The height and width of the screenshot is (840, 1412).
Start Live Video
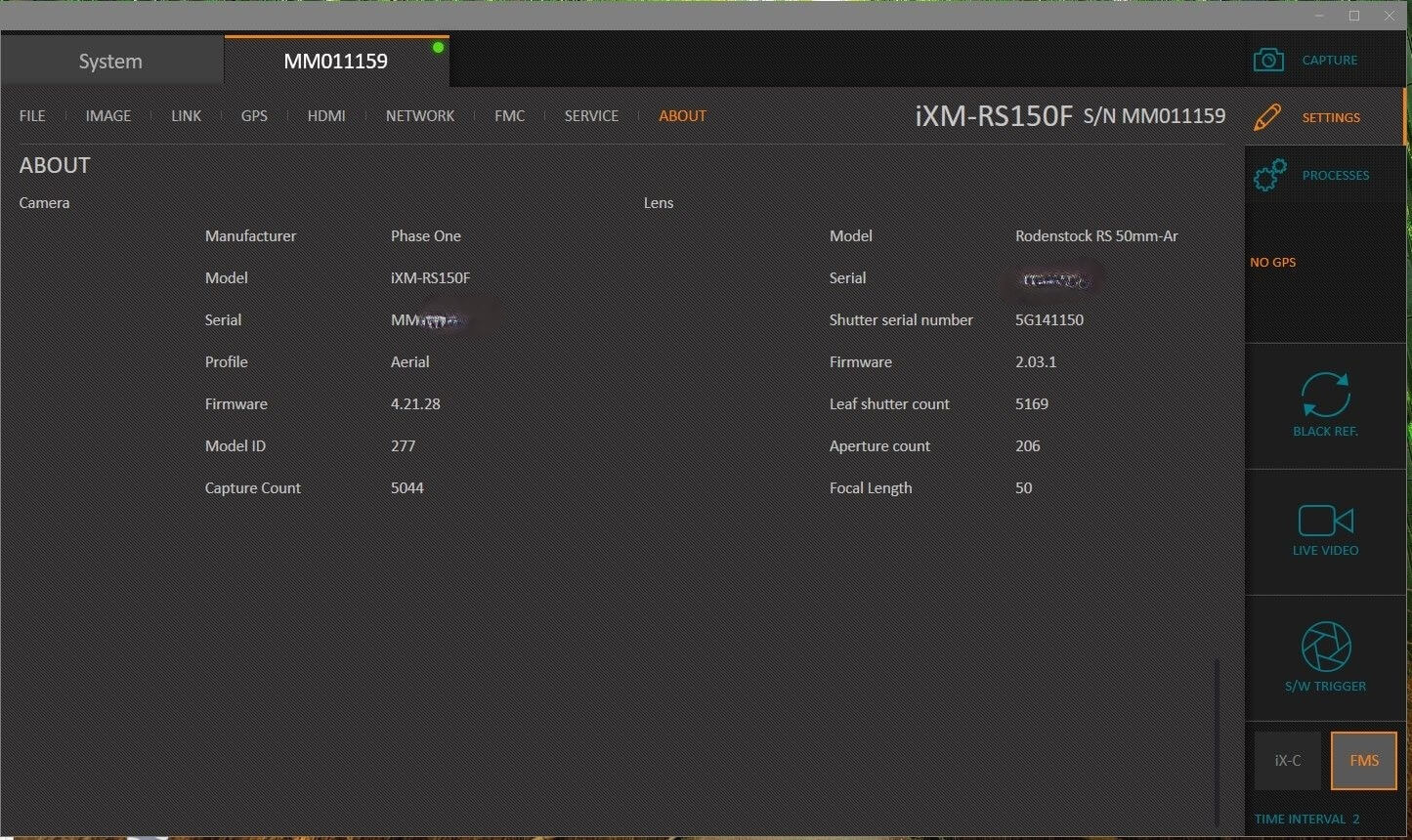click(1325, 530)
